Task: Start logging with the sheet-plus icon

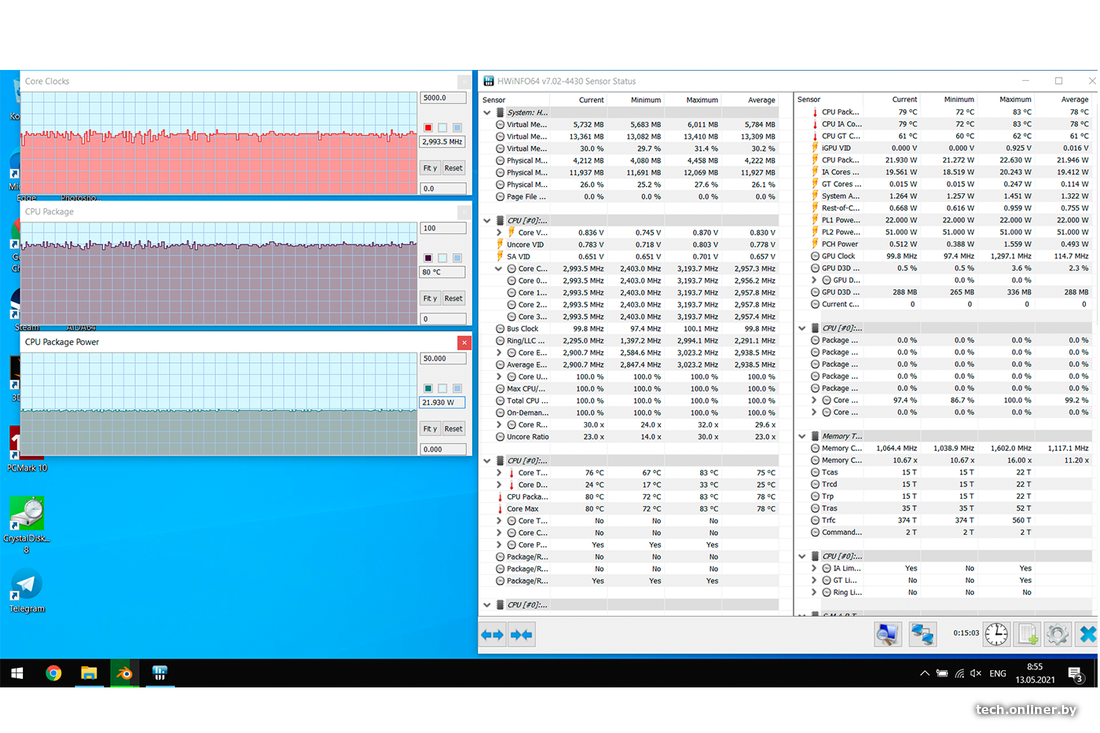Action: 1028,634
